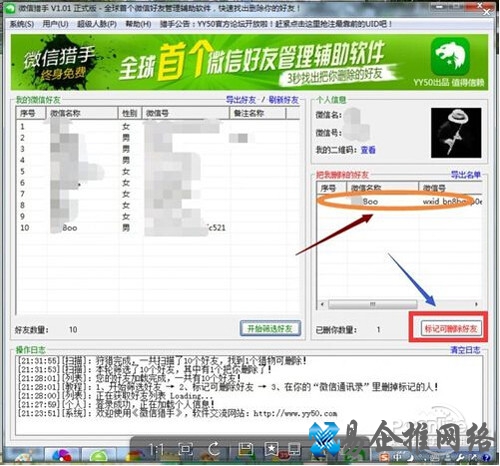The image size is (500, 466).
Task: Select friend row number 7
Action: pyautogui.click(x=158, y=194)
